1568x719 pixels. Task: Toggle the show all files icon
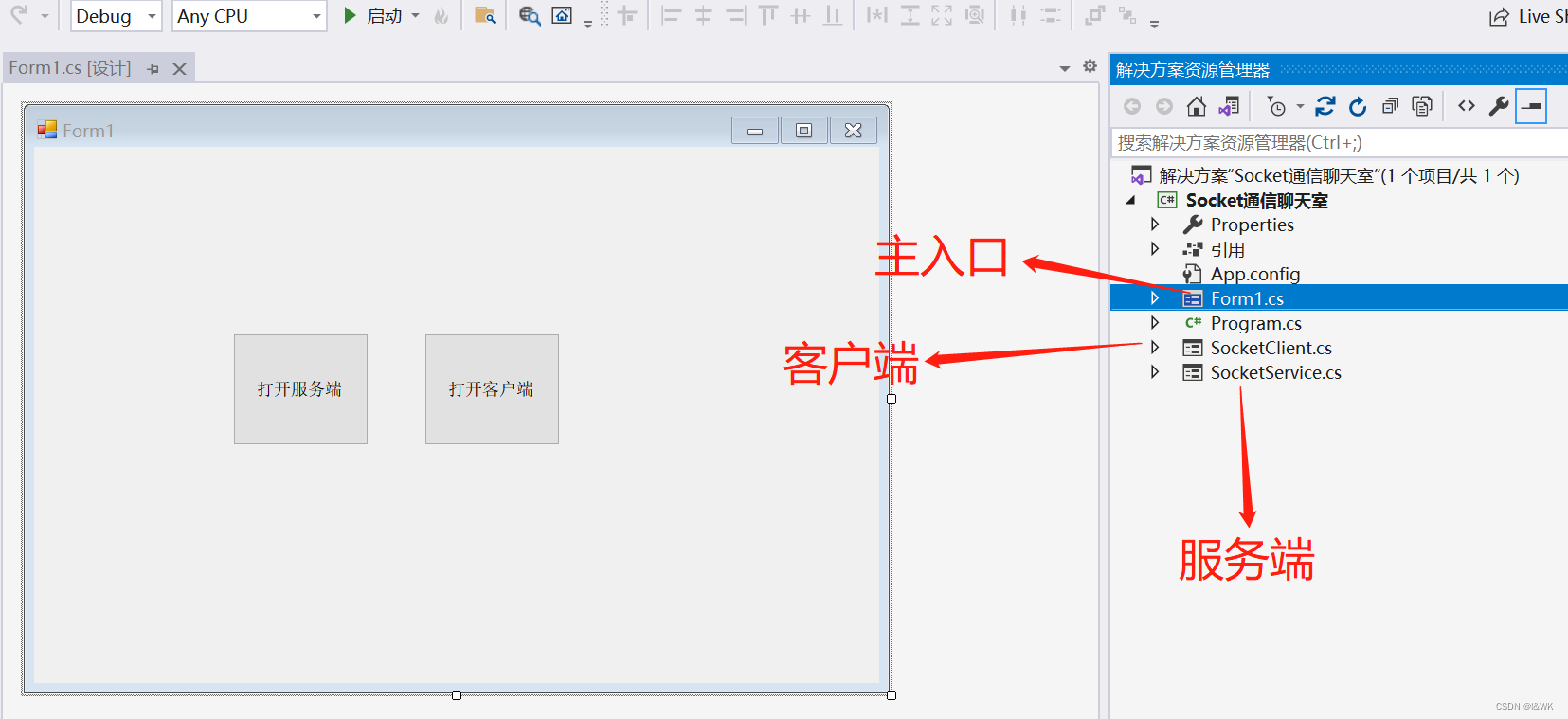pyautogui.click(x=1422, y=106)
